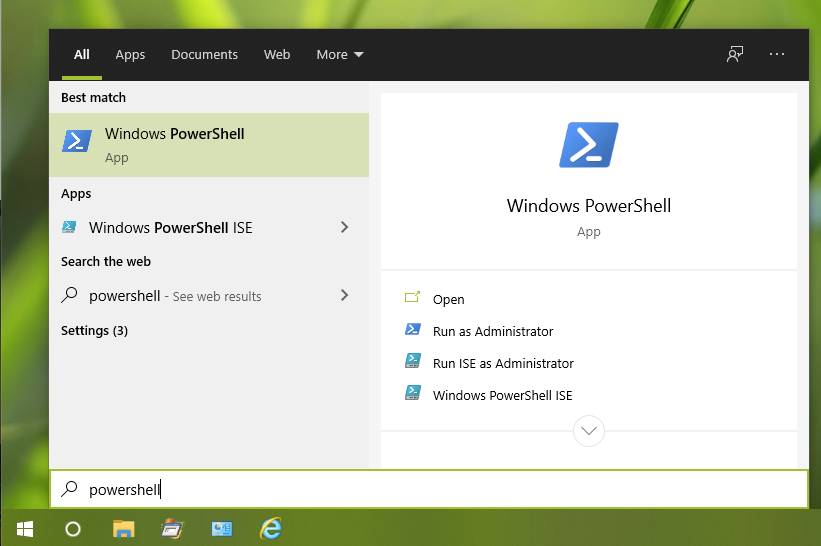
Task: Click Run as Administrator shield icon
Action: 413,329
